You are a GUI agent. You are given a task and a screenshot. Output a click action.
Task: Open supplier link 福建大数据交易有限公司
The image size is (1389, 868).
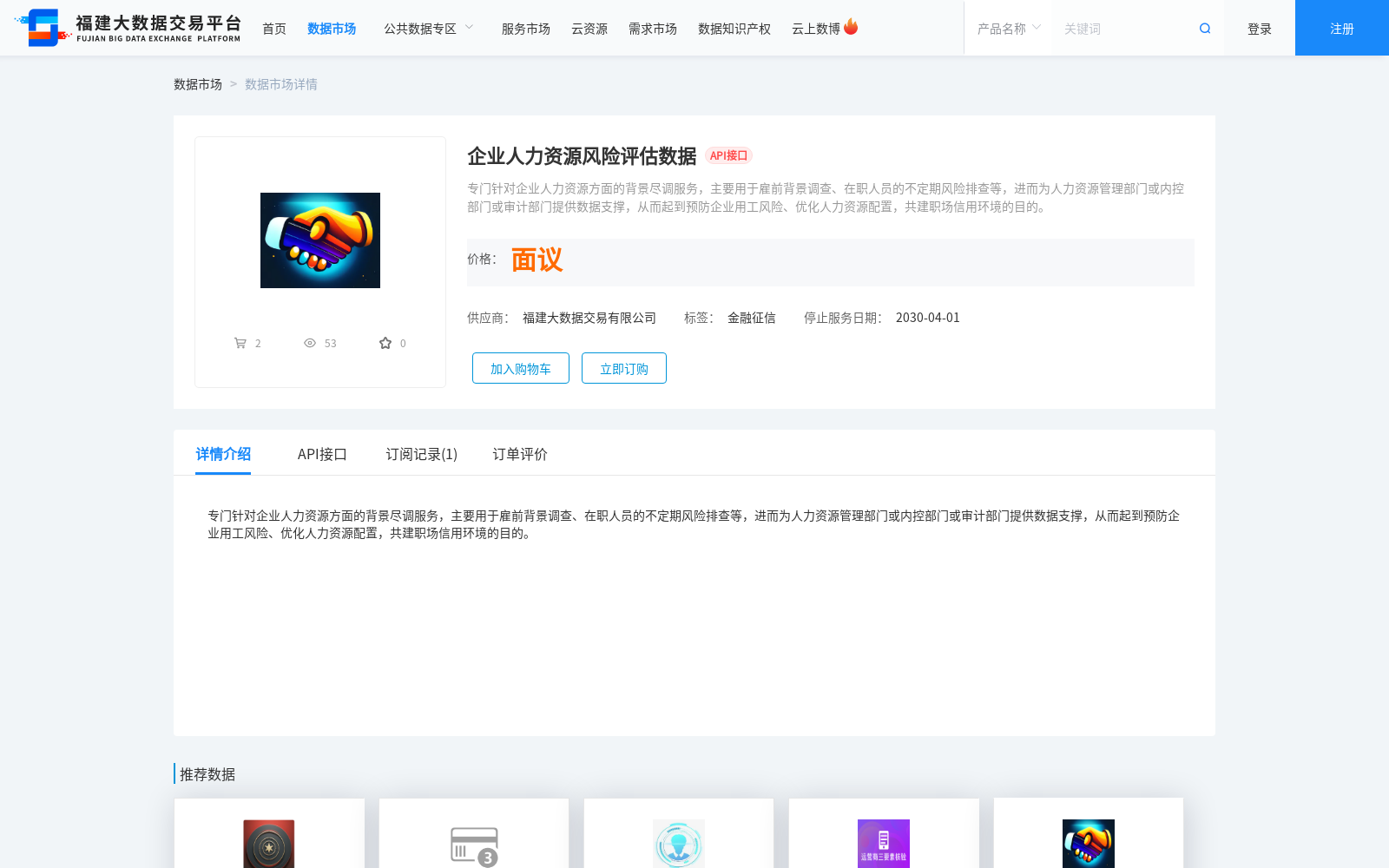(589, 318)
